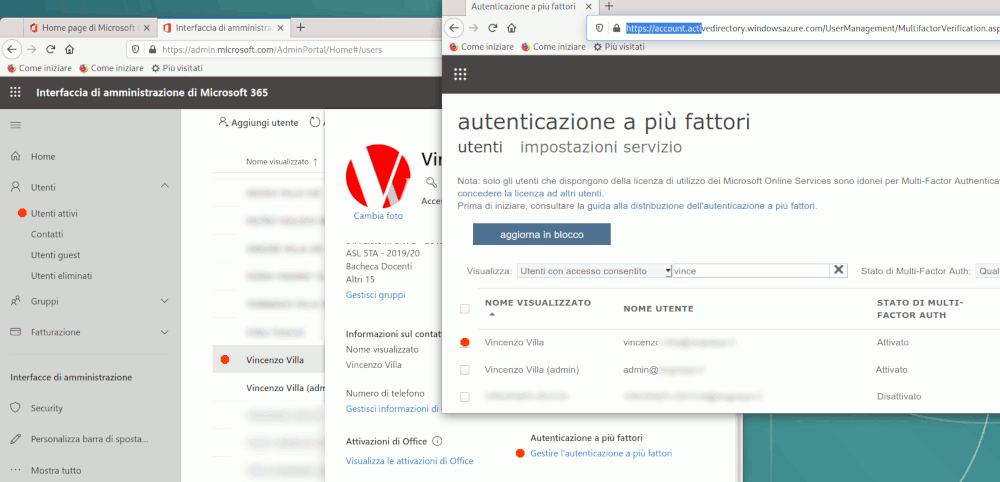Close the Home page di Microsoft tab

pos(147,28)
